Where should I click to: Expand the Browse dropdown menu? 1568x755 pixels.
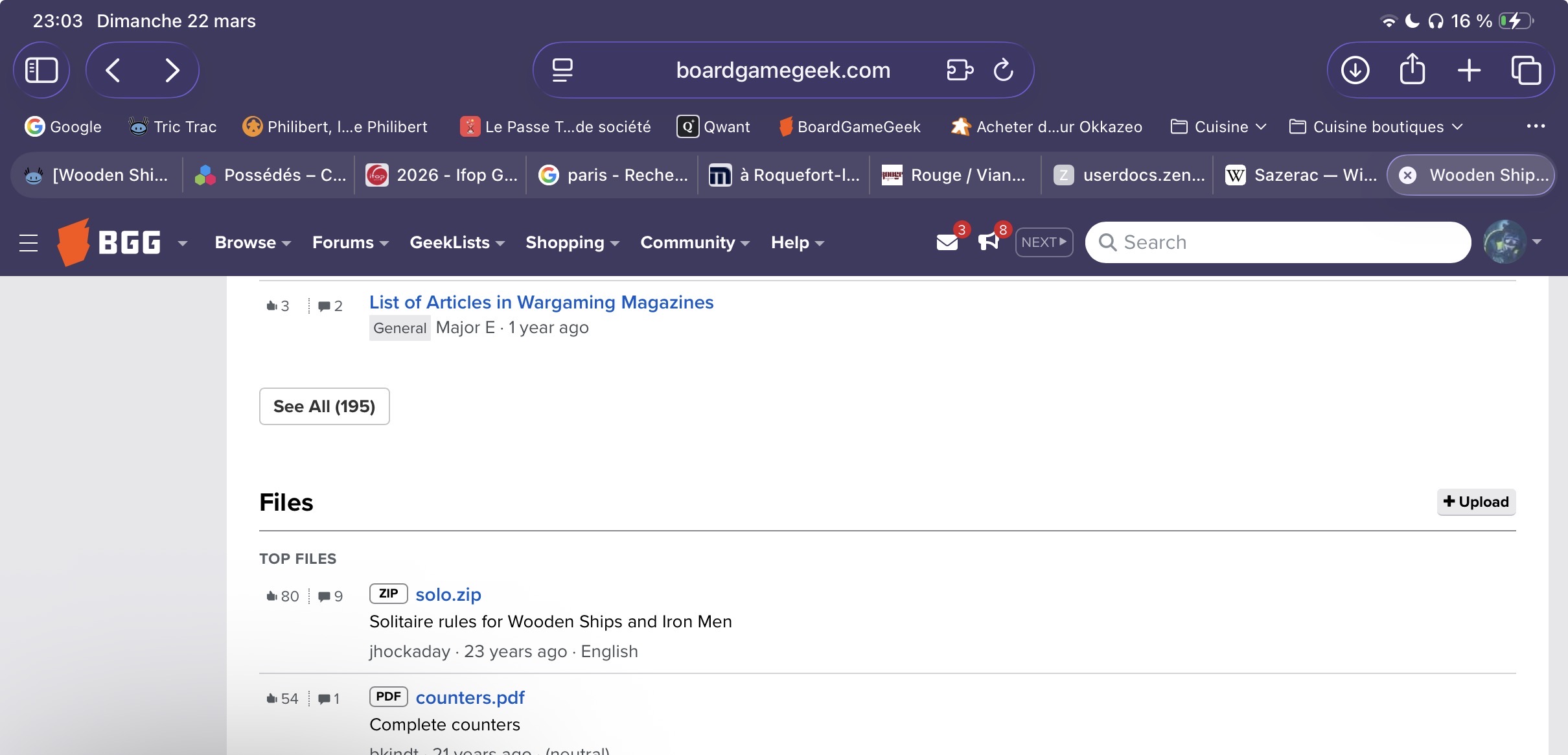click(253, 242)
